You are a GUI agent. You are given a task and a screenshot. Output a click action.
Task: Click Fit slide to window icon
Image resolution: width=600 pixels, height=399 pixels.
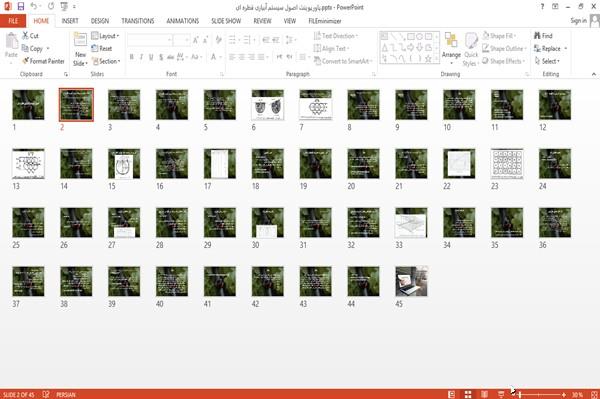point(594,394)
